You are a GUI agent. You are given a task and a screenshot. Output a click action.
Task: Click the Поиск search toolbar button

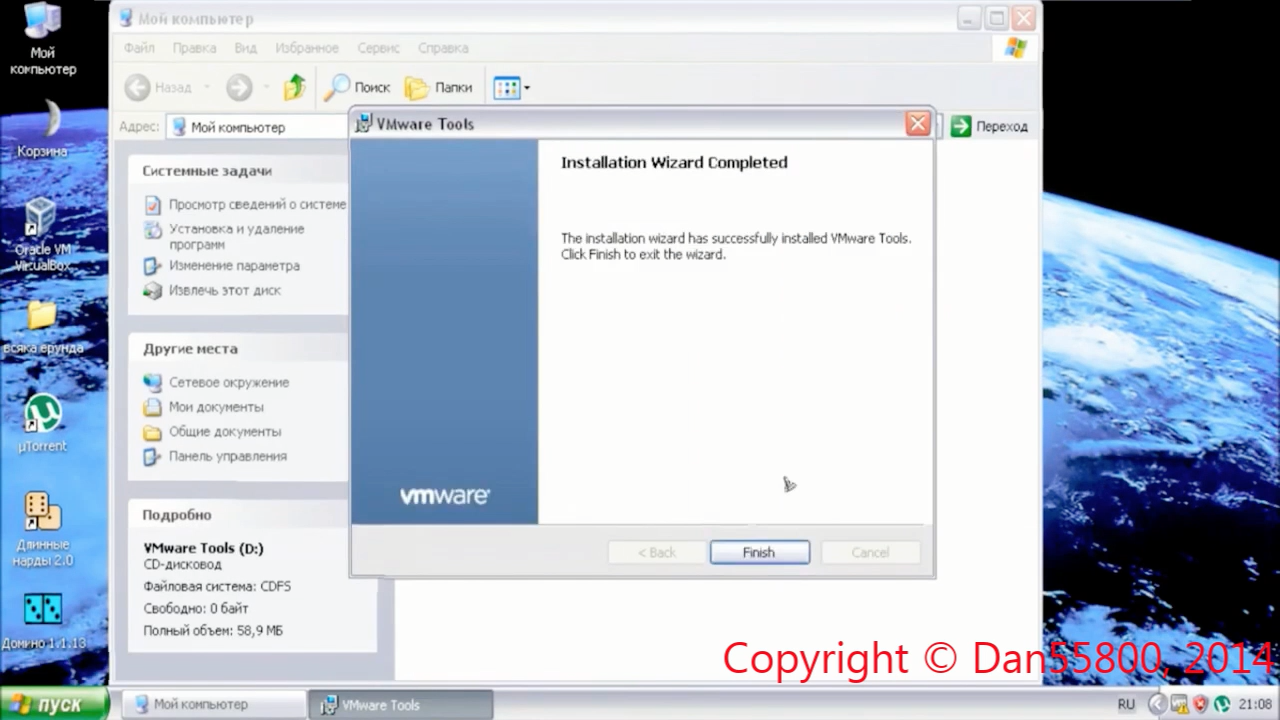pyautogui.click(x=357, y=88)
